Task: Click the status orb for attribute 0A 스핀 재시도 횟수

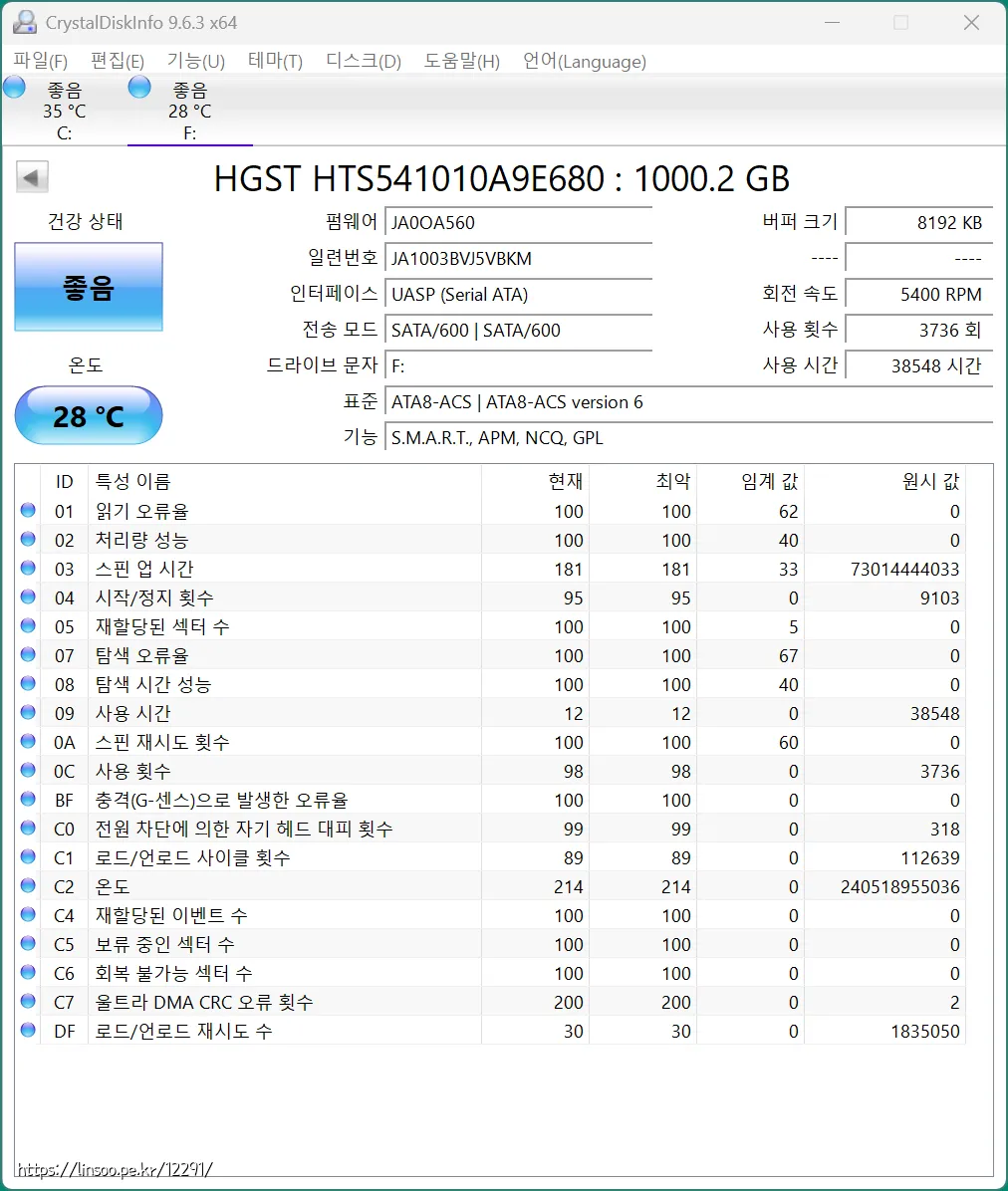Action: coord(28,741)
